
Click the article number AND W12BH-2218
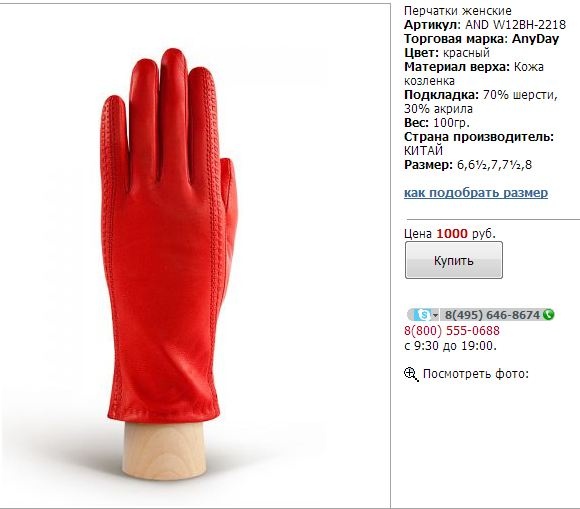coord(515,25)
